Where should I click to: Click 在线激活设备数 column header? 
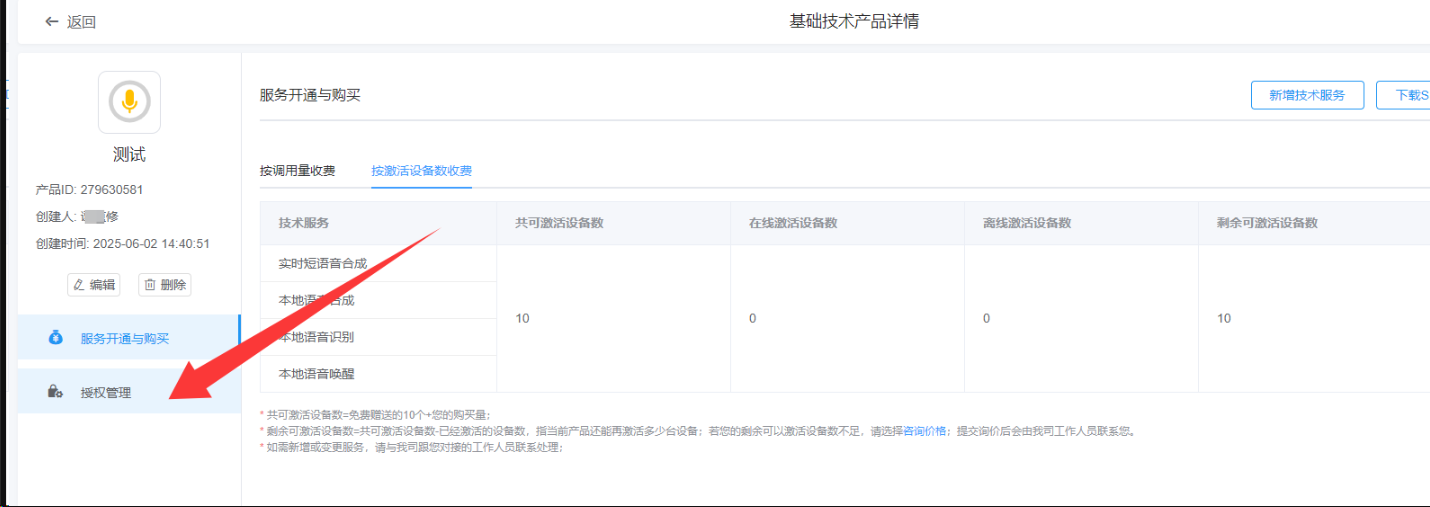(x=847, y=223)
